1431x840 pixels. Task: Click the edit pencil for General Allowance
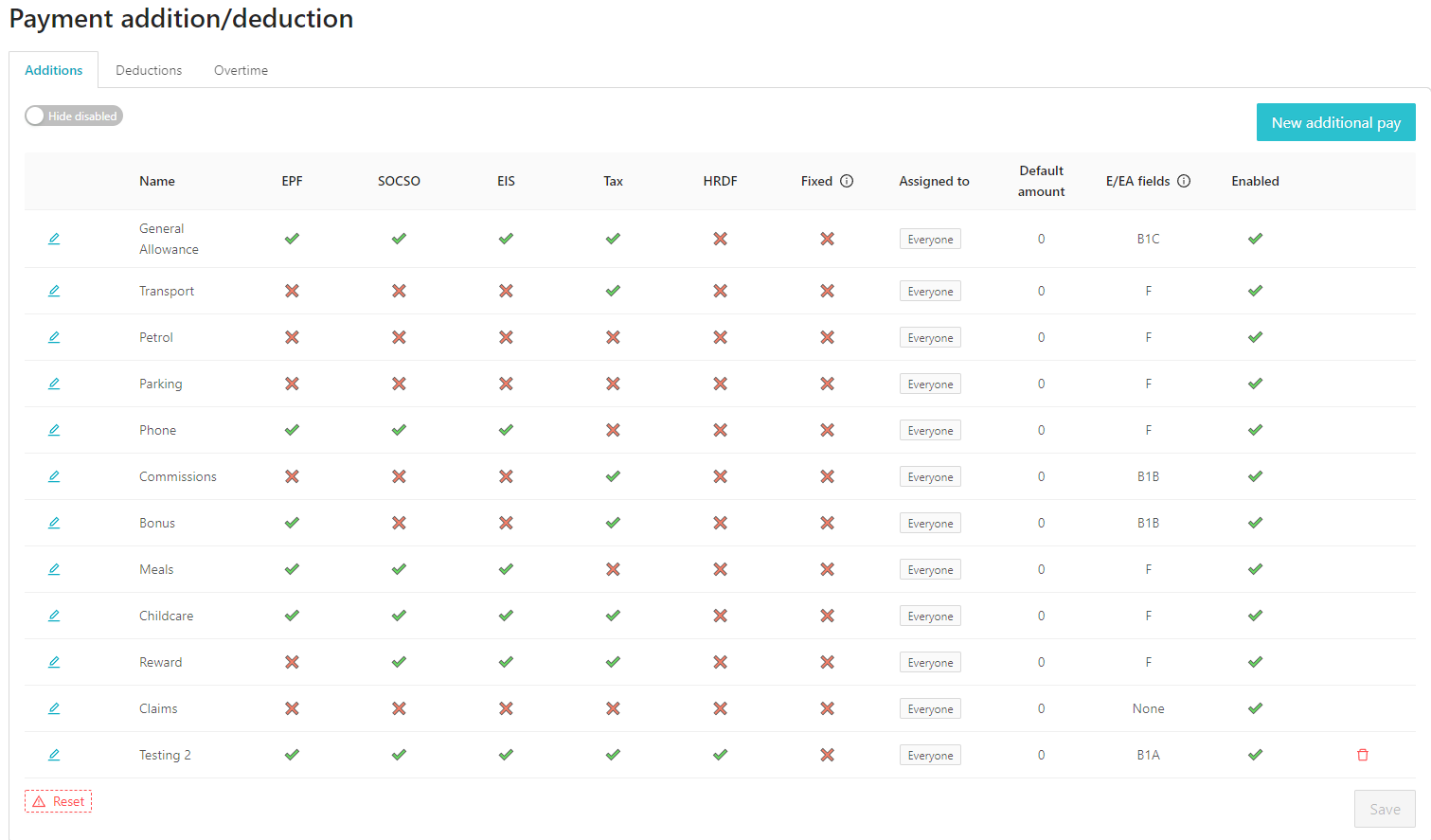point(54,239)
